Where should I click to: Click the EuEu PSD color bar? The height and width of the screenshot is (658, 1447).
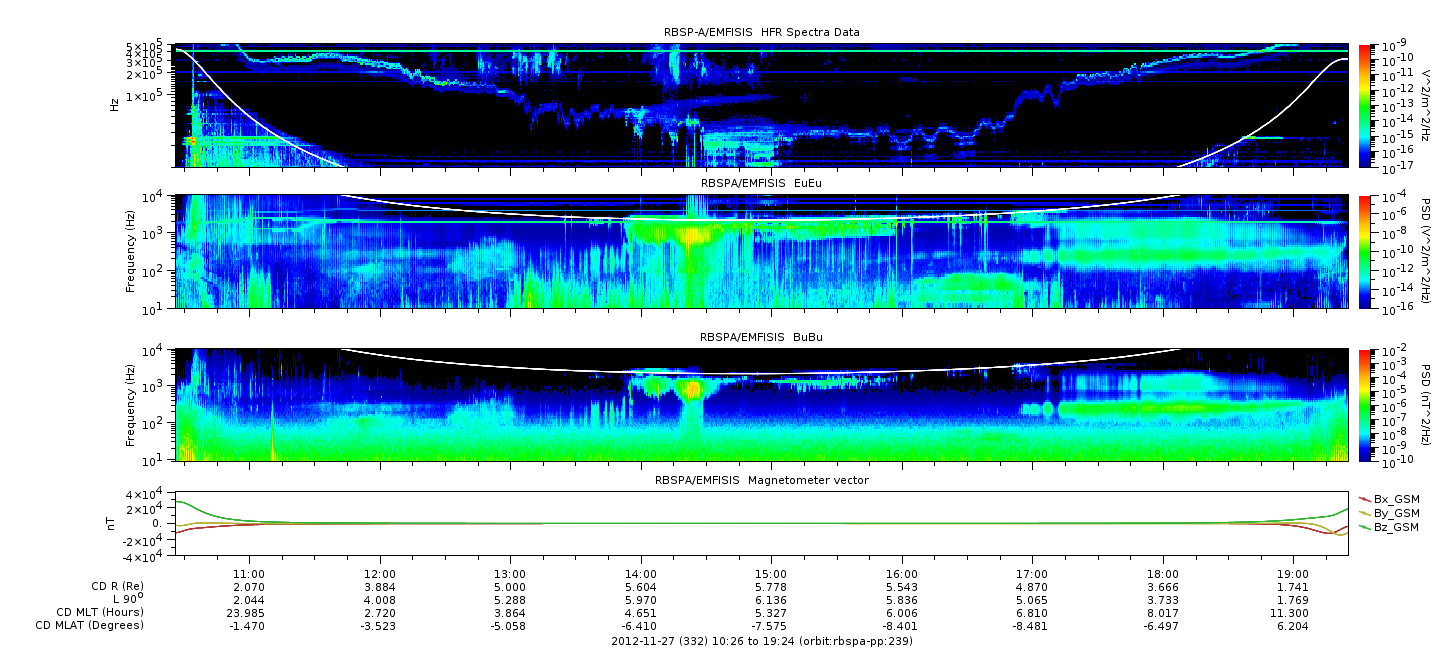[x=1365, y=252]
